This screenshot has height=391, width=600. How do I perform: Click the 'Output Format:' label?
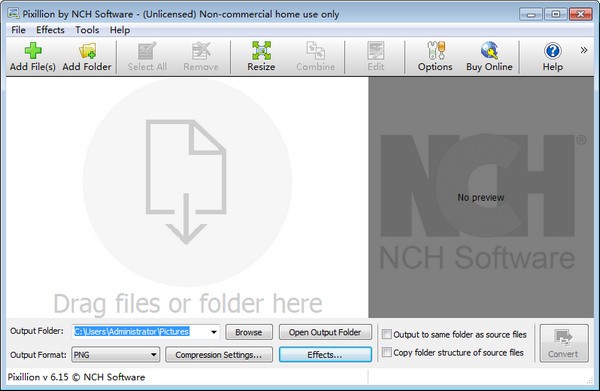coord(38,355)
